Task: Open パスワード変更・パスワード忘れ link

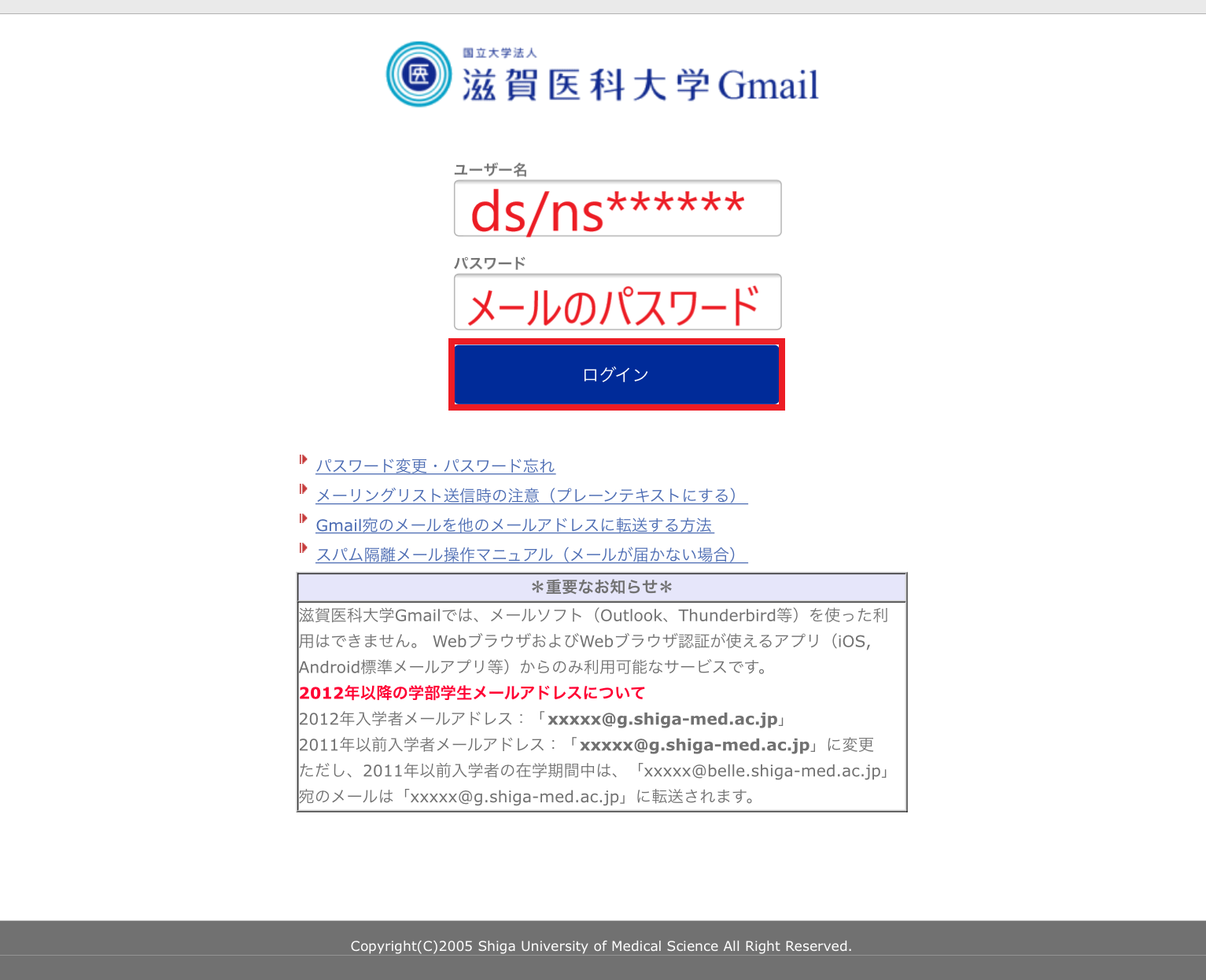Action: (435, 466)
